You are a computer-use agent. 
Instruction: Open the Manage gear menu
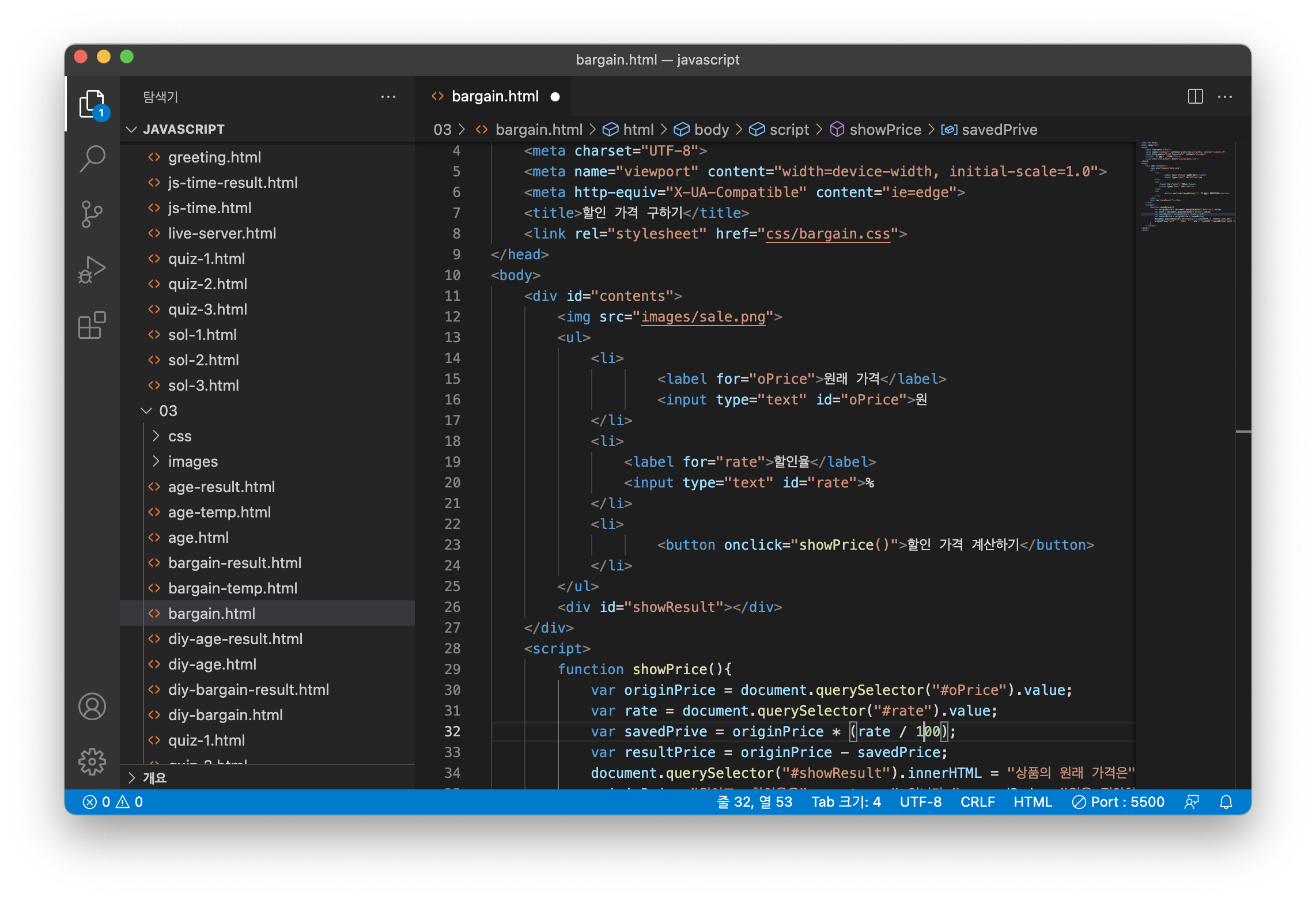pos(92,762)
